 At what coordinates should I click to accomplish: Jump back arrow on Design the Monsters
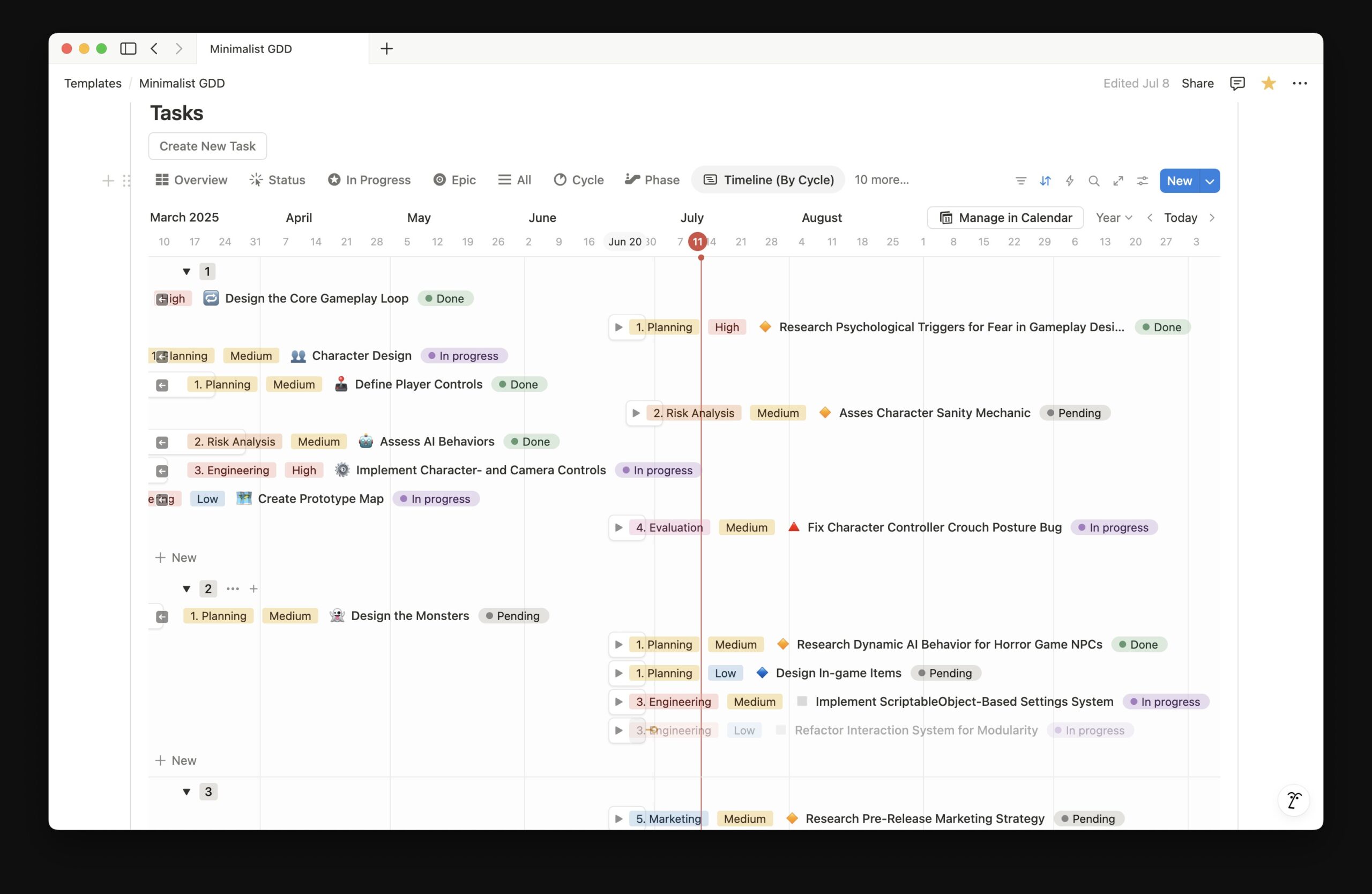click(x=162, y=617)
